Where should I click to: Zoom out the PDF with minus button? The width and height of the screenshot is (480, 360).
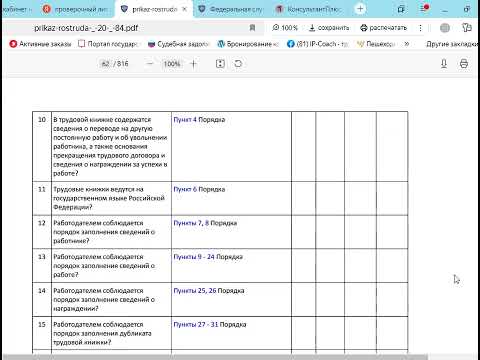click(x=150, y=64)
